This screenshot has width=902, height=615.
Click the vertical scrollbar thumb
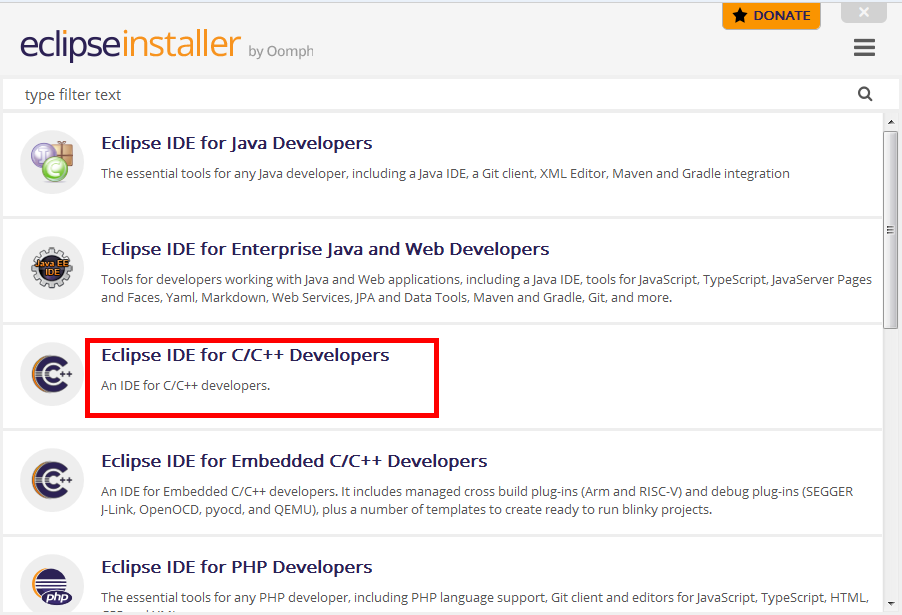pyautogui.click(x=890, y=228)
